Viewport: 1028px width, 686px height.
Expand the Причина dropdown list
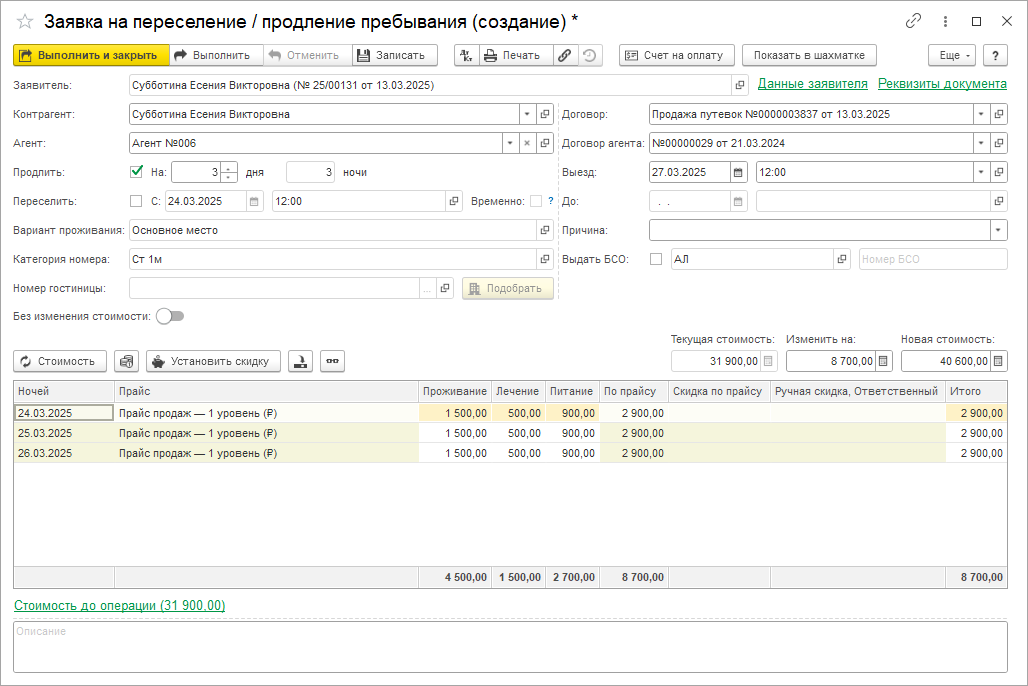(998, 230)
